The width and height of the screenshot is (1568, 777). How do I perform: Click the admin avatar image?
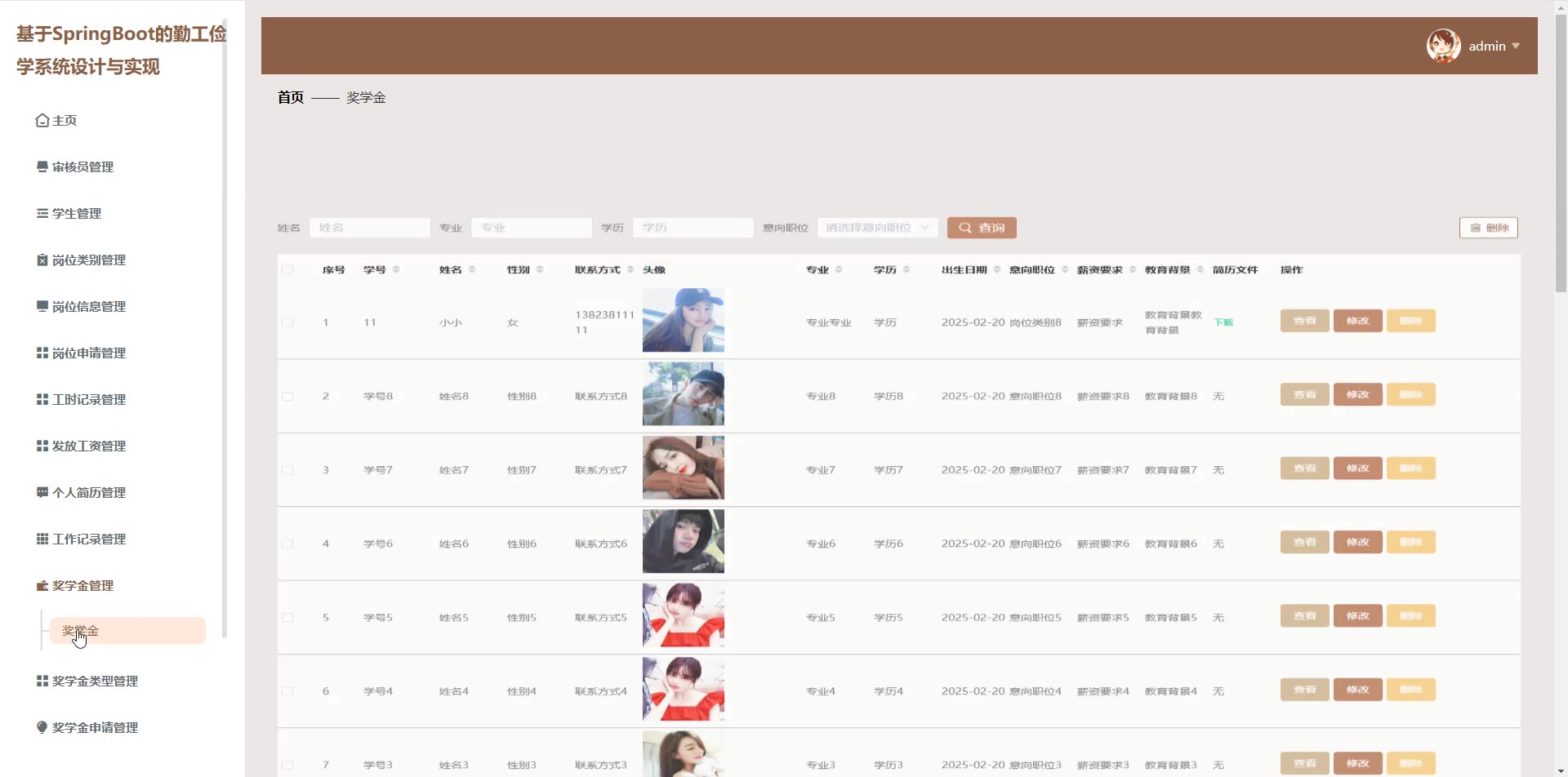pyautogui.click(x=1444, y=46)
